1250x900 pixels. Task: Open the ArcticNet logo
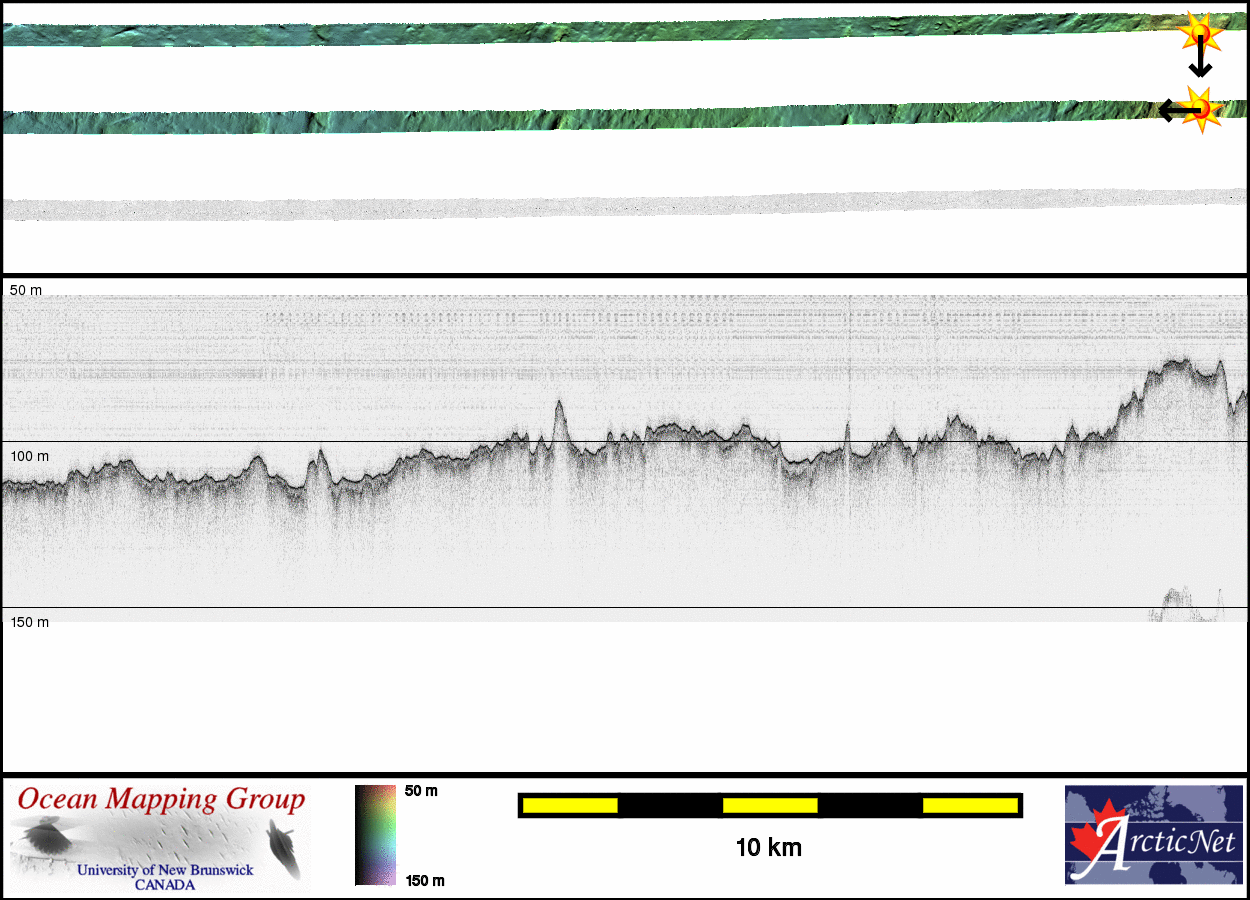[x=1153, y=834]
